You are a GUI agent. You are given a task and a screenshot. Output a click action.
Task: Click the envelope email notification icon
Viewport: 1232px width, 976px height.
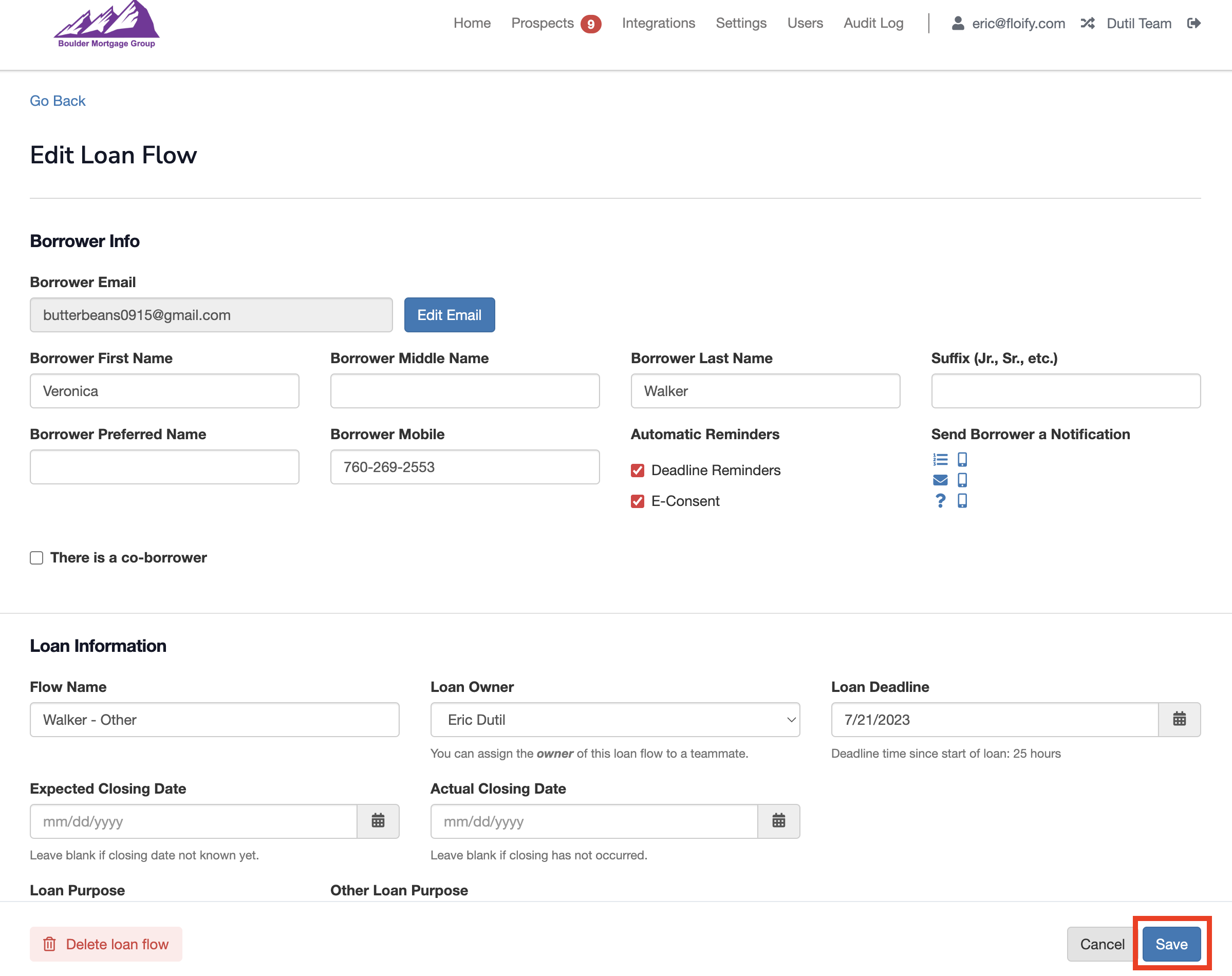pos(940,480)
